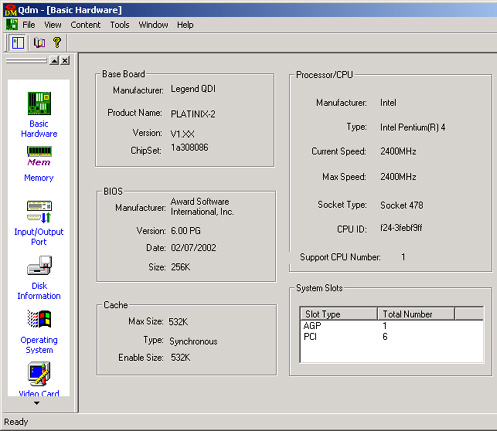Image resolution: width=497 pixels, height=431 pixels.
Task: Click the sidebar panel close X button
Action: click(65, 61)
